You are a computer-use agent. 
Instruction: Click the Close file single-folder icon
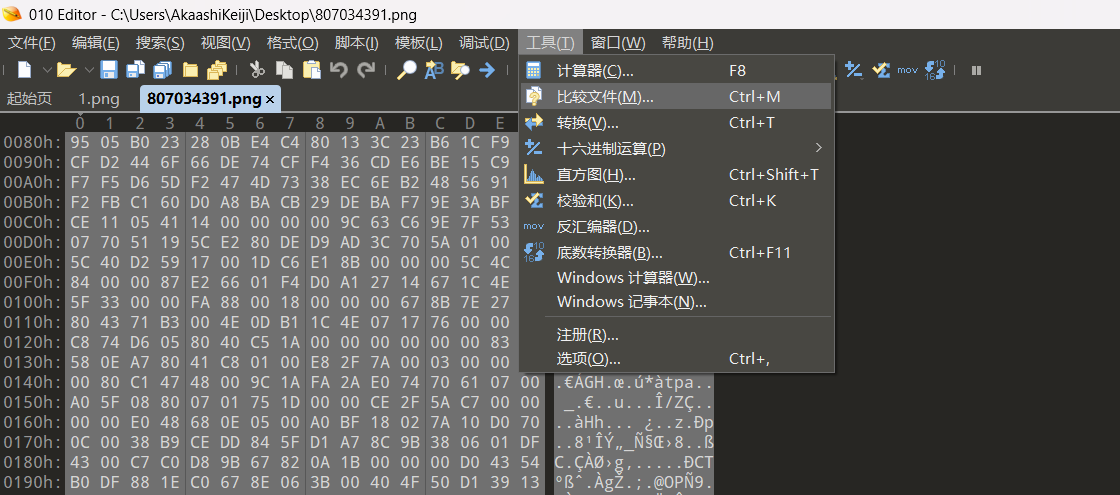(x=190, y=70)
